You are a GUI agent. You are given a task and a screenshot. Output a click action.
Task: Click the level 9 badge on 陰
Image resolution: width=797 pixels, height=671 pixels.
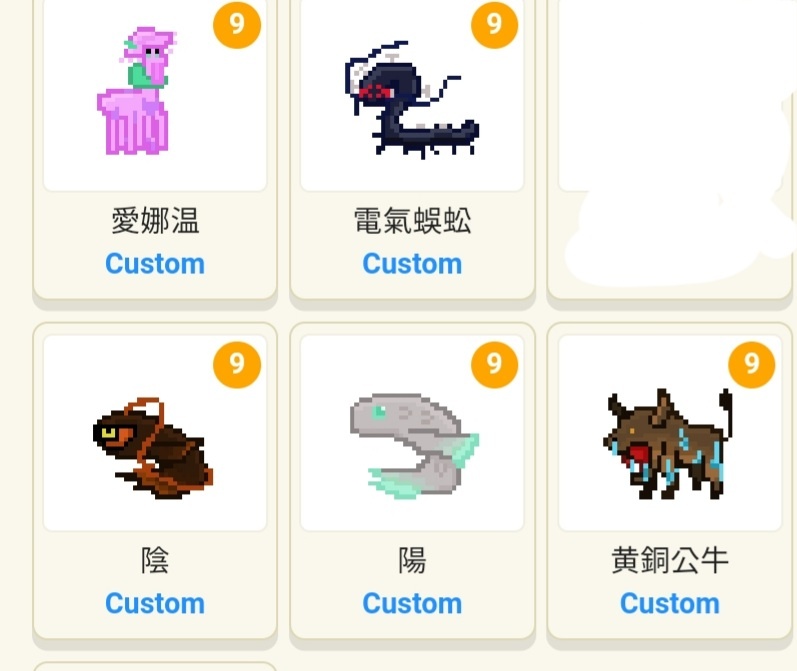tap(237, 364)
